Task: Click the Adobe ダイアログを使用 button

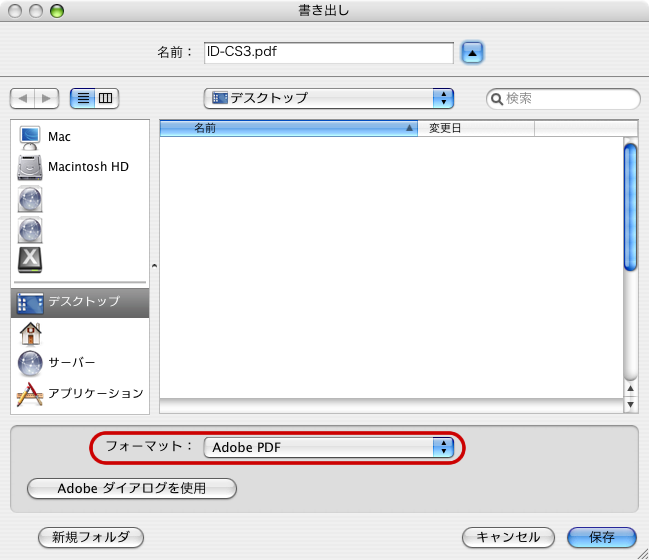Action: (132, 488)
